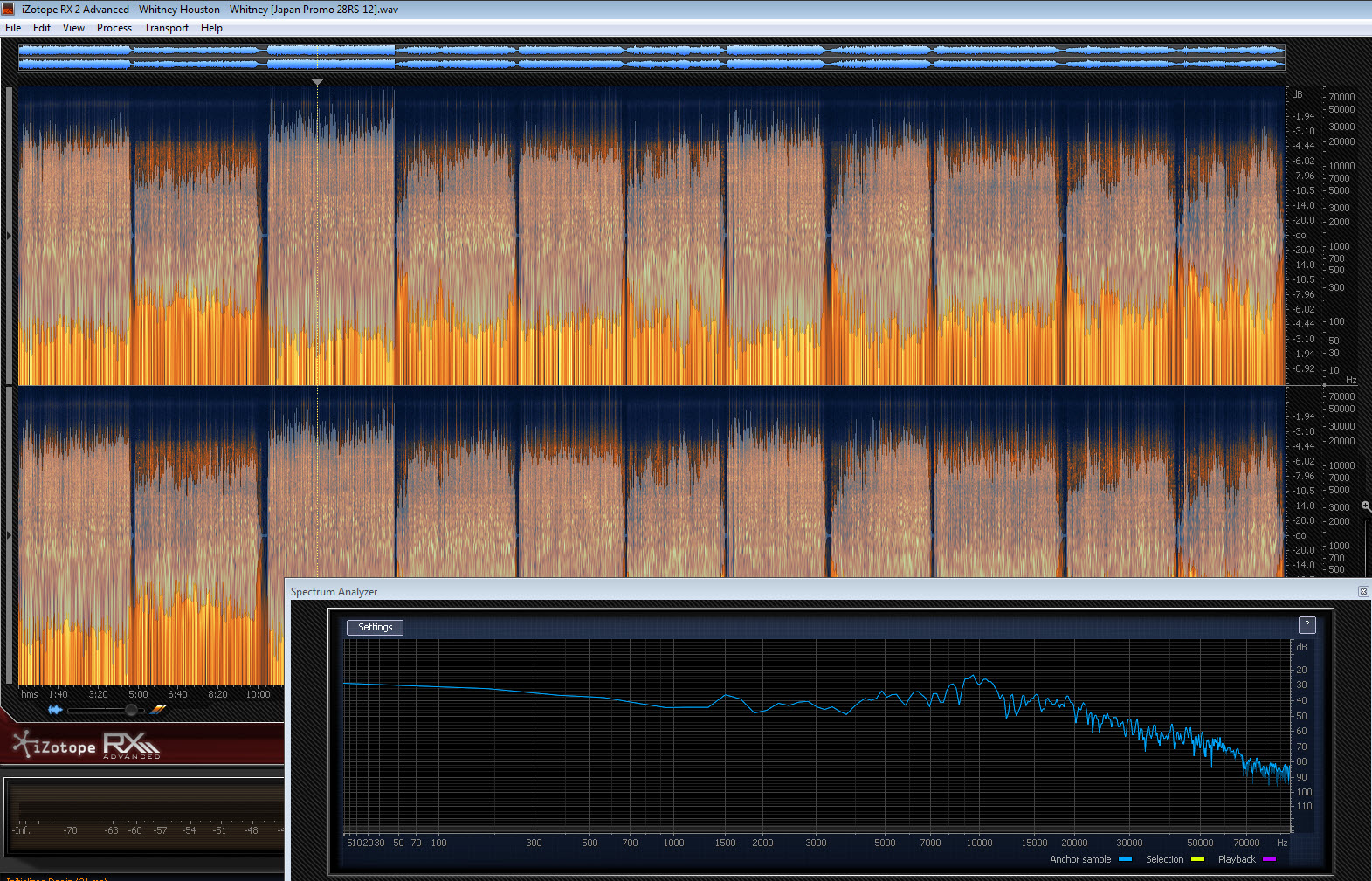
Task: Click the 10000 label on the analyzer frequency axis
Action: tap(979, 843)
